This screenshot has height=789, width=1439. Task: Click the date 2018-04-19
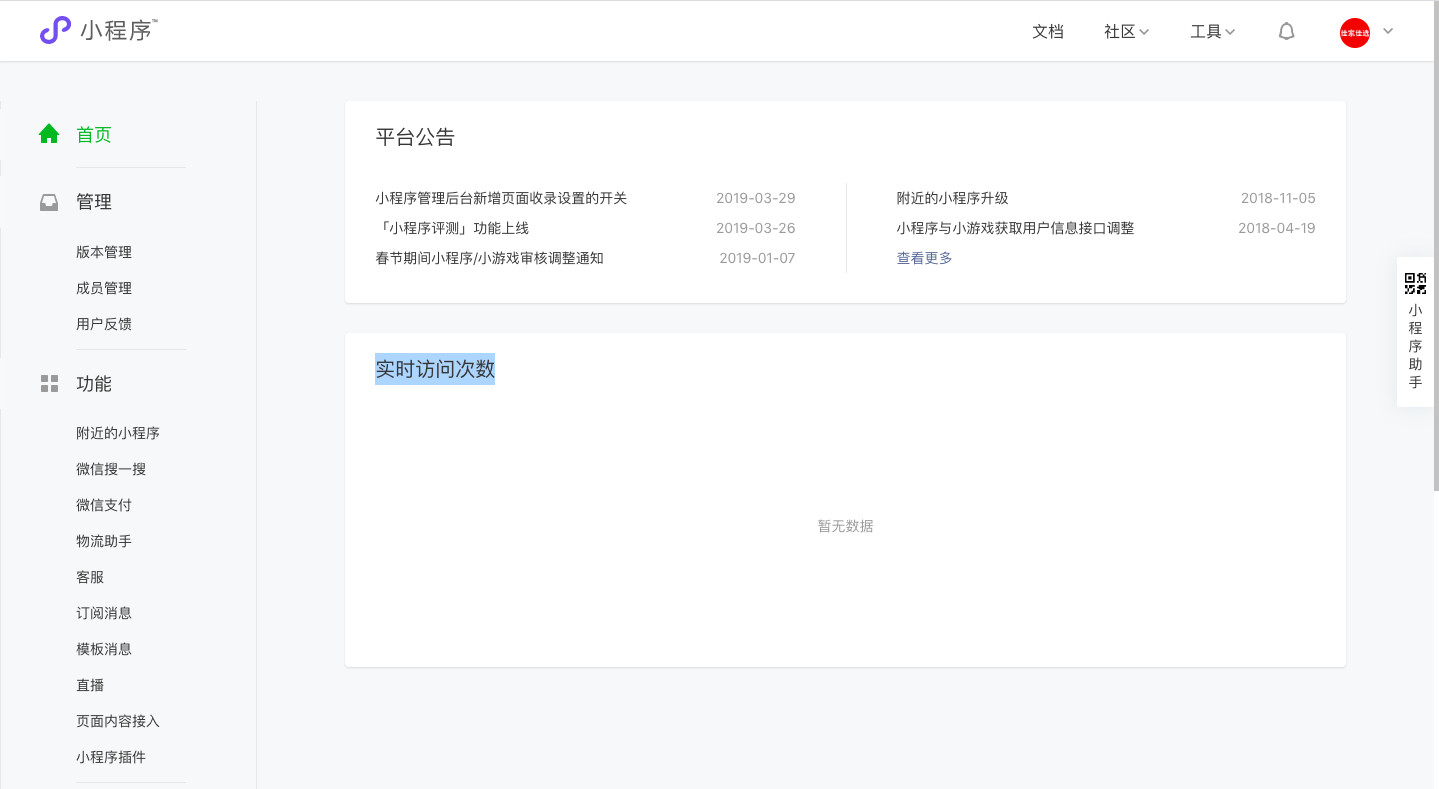click(1277, 228)
